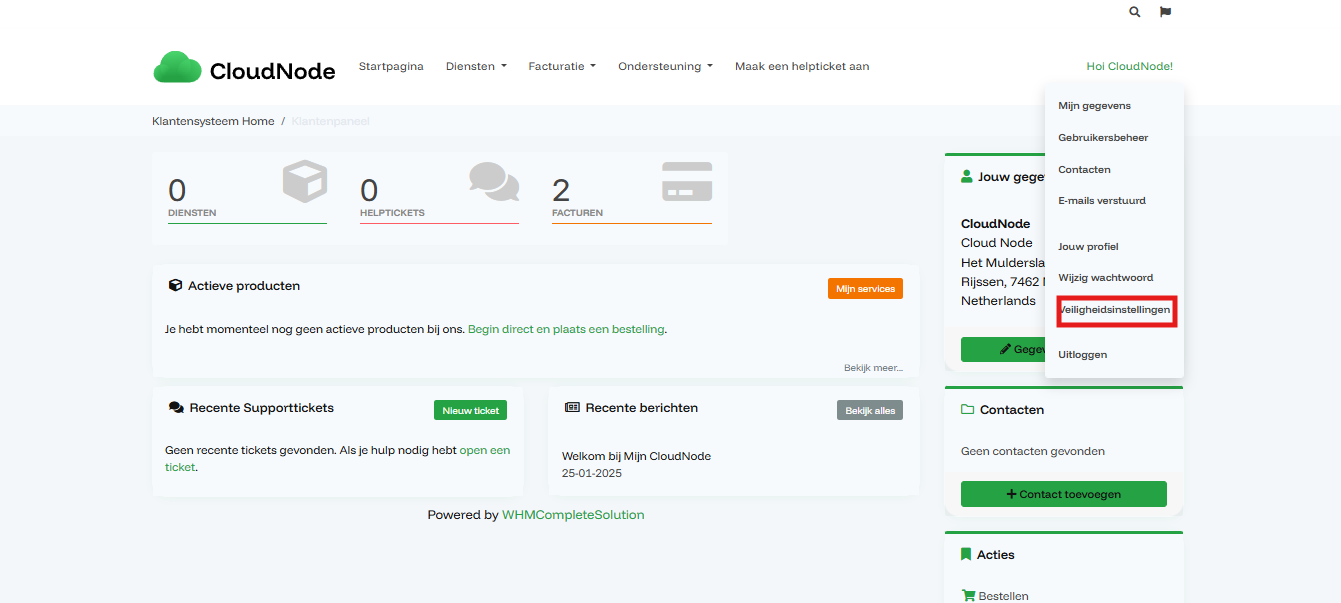
Task: Open the Startpagina nav item
Action: (391, 67)
